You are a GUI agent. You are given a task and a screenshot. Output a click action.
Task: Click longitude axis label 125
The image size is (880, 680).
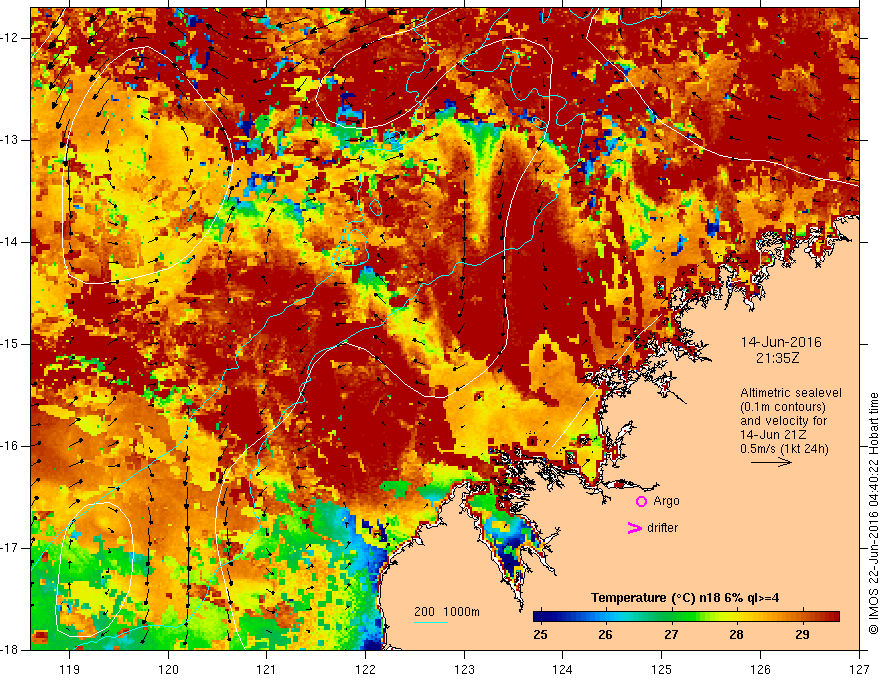pos(662,669)
